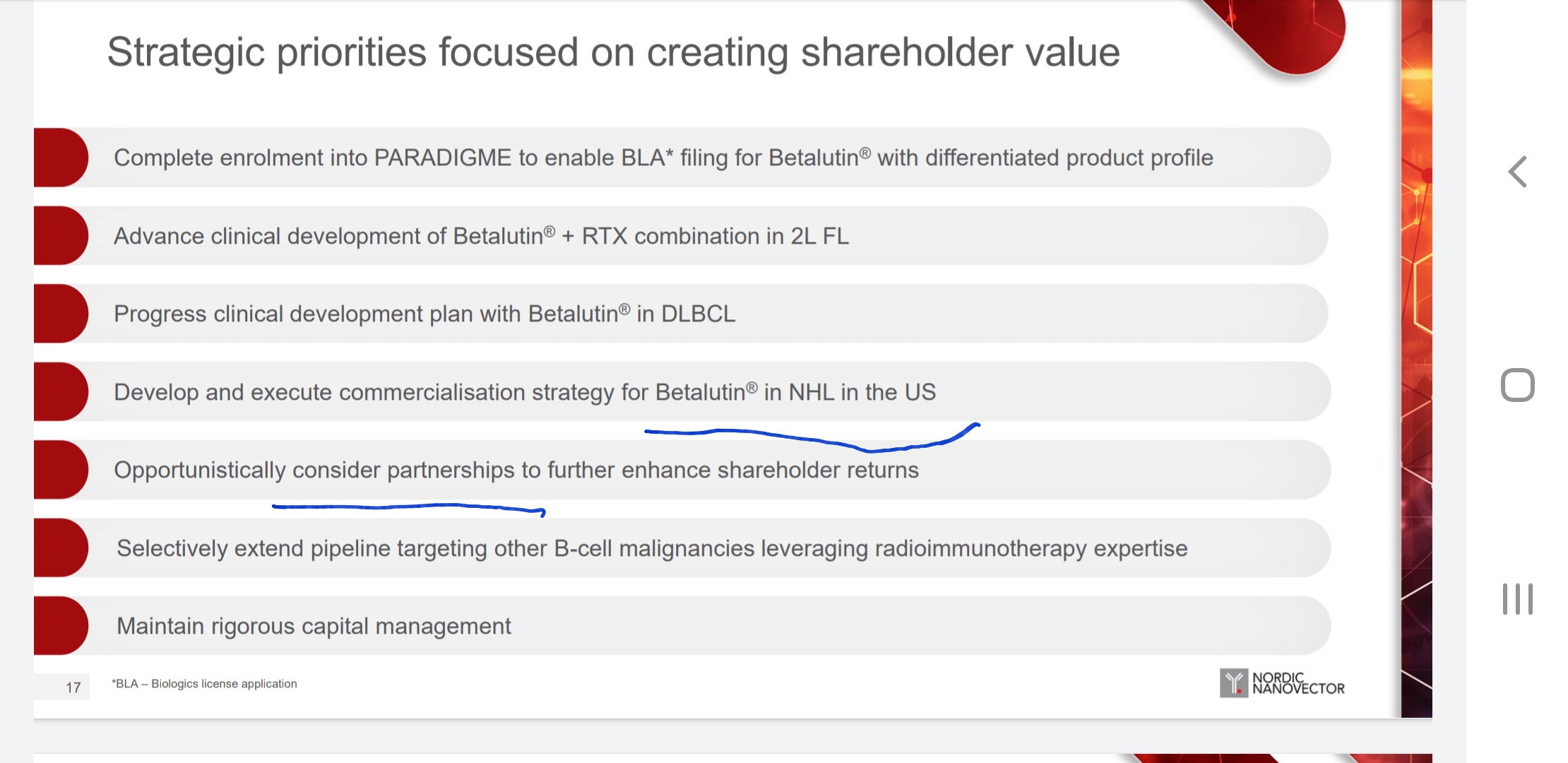Open the recent apps navigation icon

click(x=1517, y=599)
